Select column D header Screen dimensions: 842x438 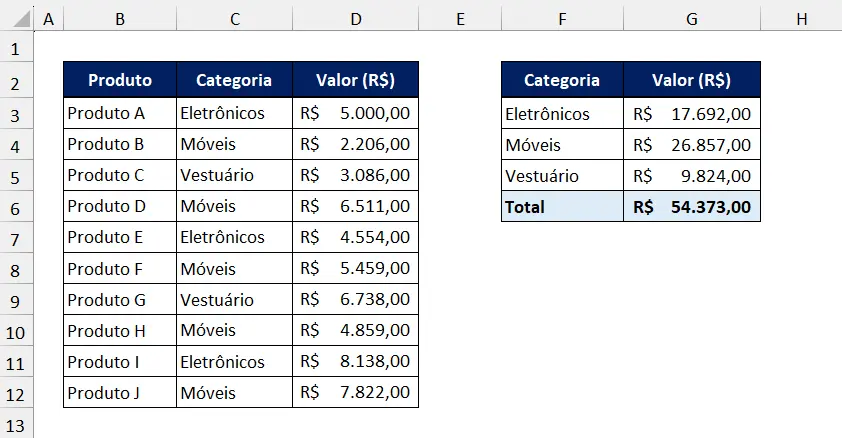355,18
